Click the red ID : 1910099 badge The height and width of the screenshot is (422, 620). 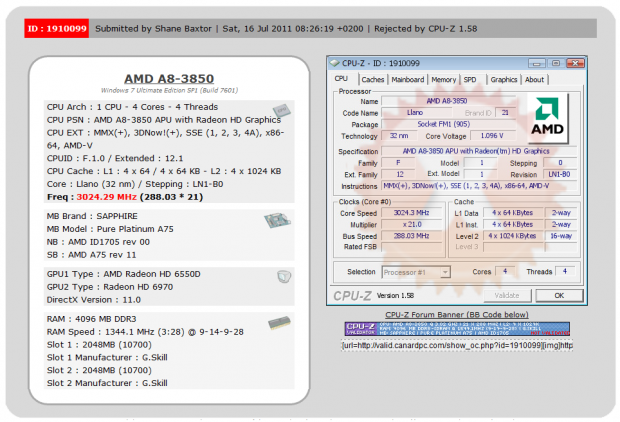[57, 28]
